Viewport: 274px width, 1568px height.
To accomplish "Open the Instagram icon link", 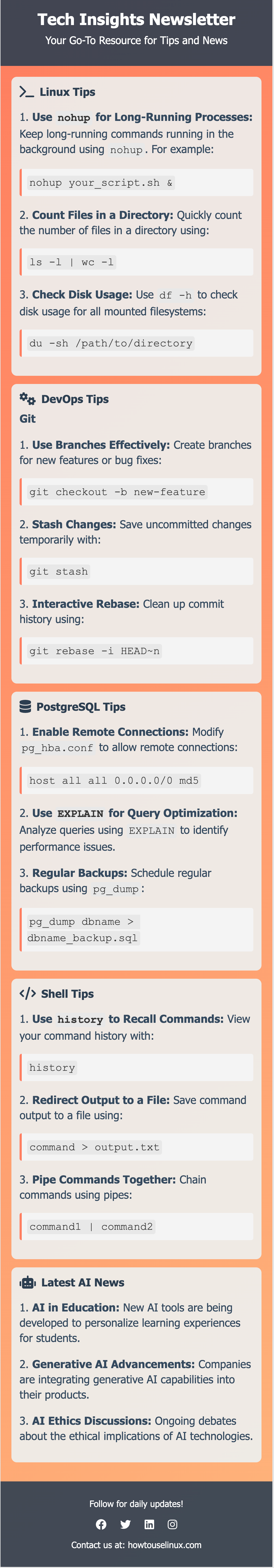I will pyautogui.click(x=173, y=1524).
